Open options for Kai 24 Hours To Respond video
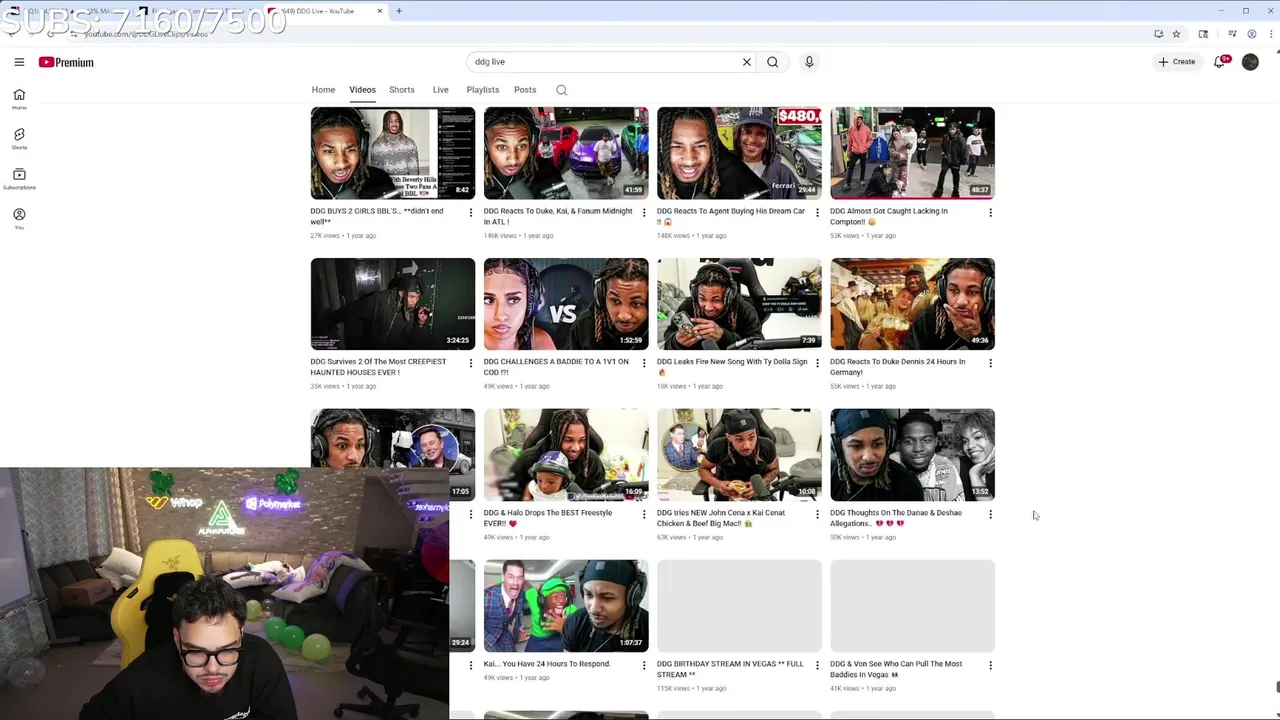 click(x=644, y=665)
